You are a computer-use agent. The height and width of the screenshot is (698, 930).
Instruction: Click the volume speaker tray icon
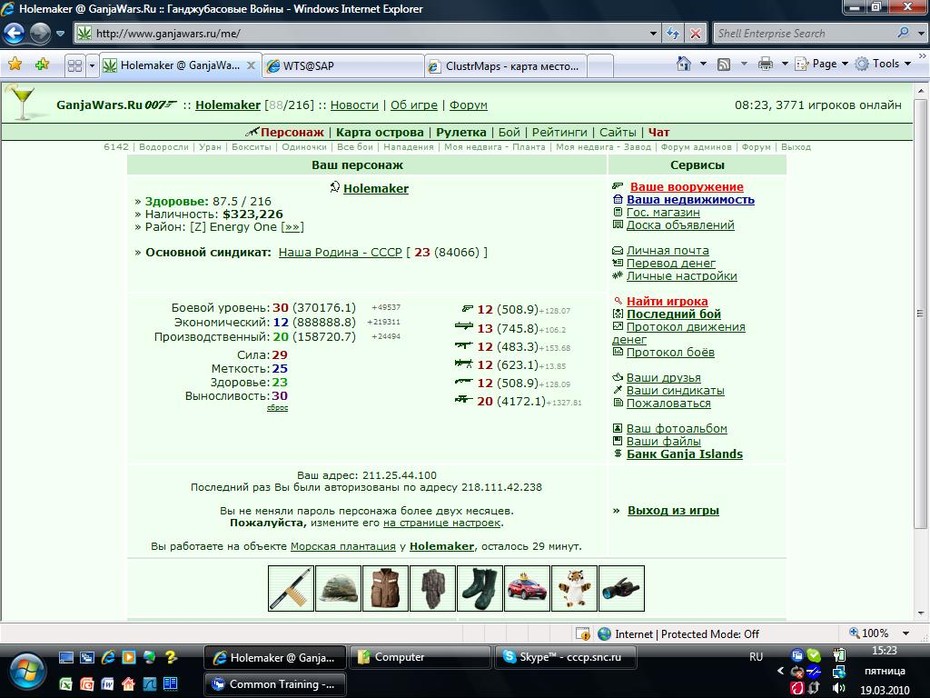(839, 688)
